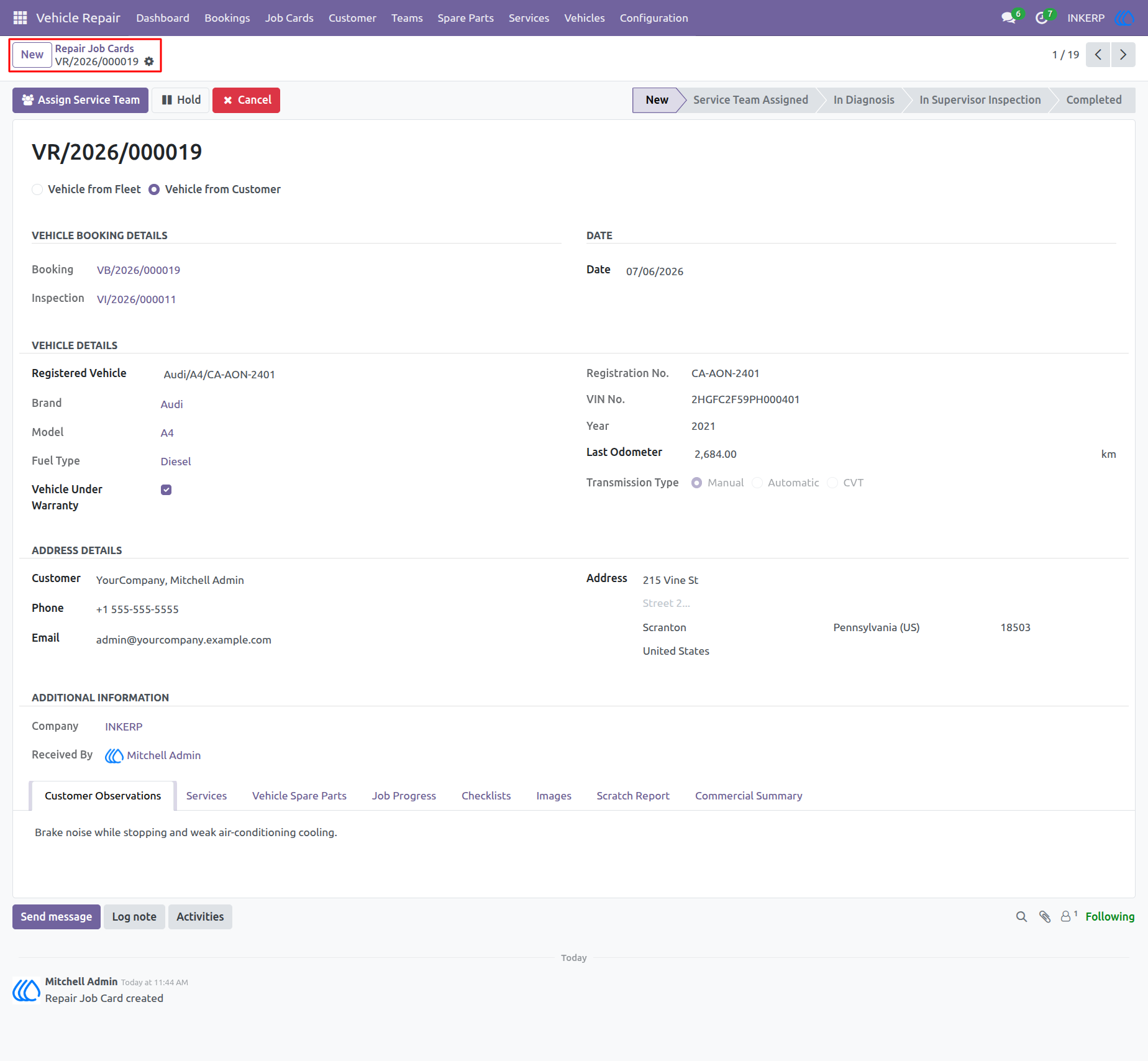Click the Following button
The width and height of the screenshot is (1148, 1061).
(1110, 917)
